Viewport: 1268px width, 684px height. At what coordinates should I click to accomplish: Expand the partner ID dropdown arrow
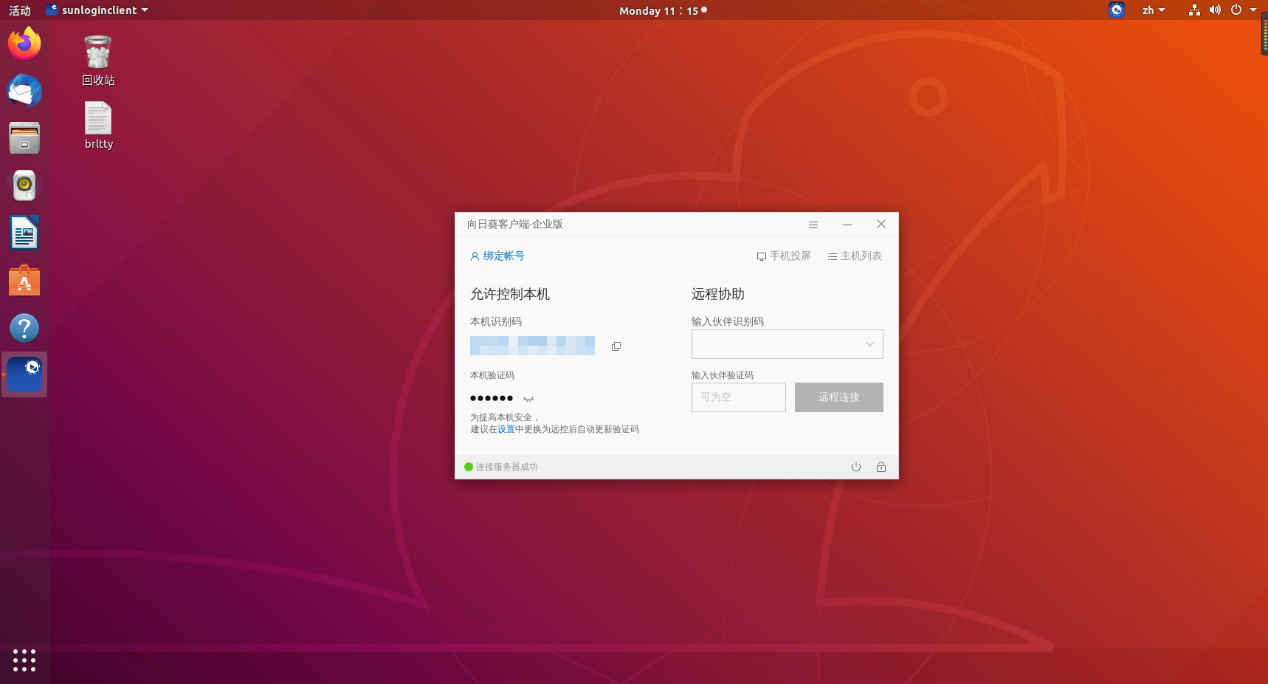[869, 344]
